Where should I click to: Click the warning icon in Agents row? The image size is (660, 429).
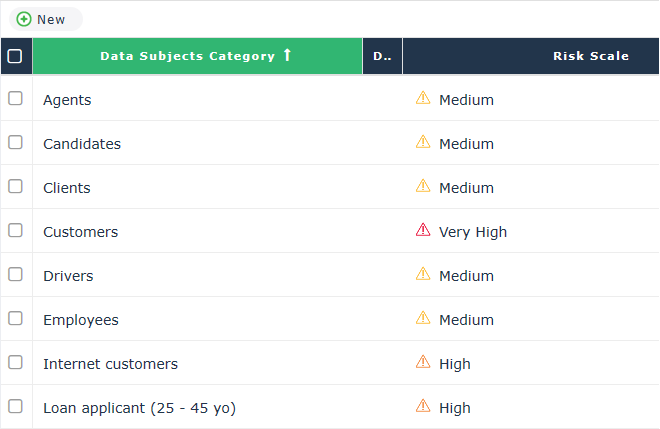click(423, 99)
